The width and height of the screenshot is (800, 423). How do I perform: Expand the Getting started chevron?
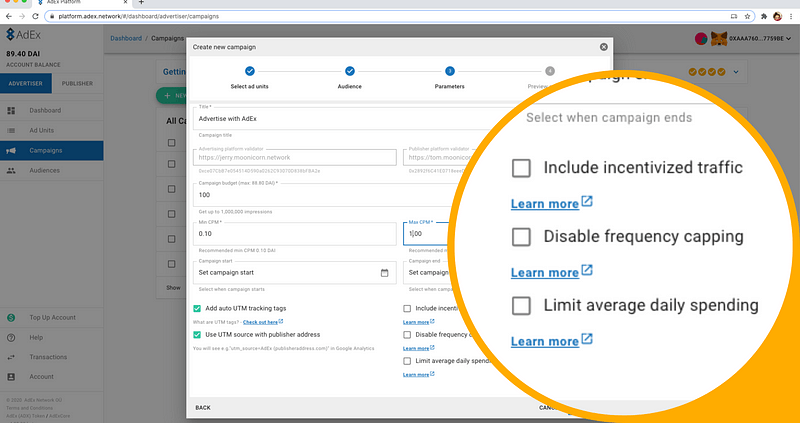point(736,72)
